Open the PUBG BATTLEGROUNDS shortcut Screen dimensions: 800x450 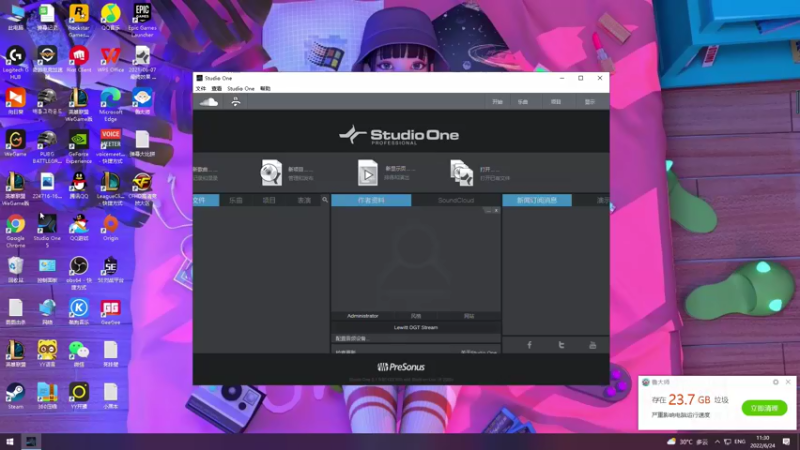coord(47,146)
